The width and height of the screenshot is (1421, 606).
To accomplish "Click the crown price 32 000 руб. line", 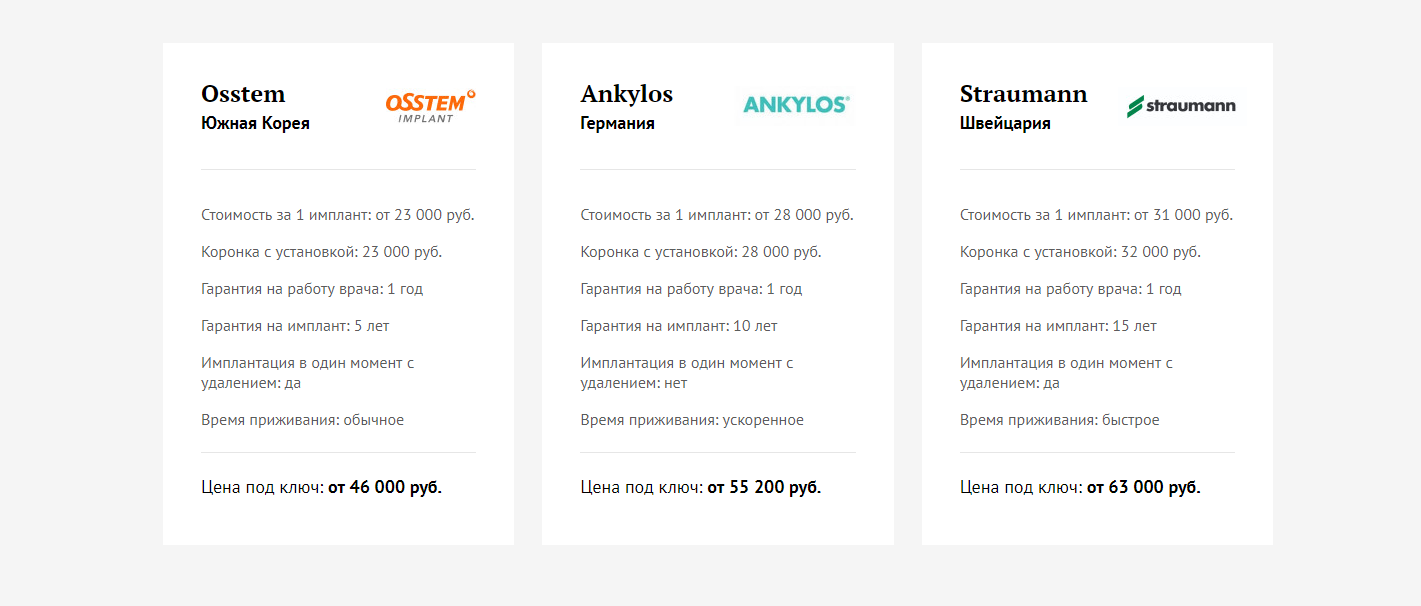I will (1081, 252).
